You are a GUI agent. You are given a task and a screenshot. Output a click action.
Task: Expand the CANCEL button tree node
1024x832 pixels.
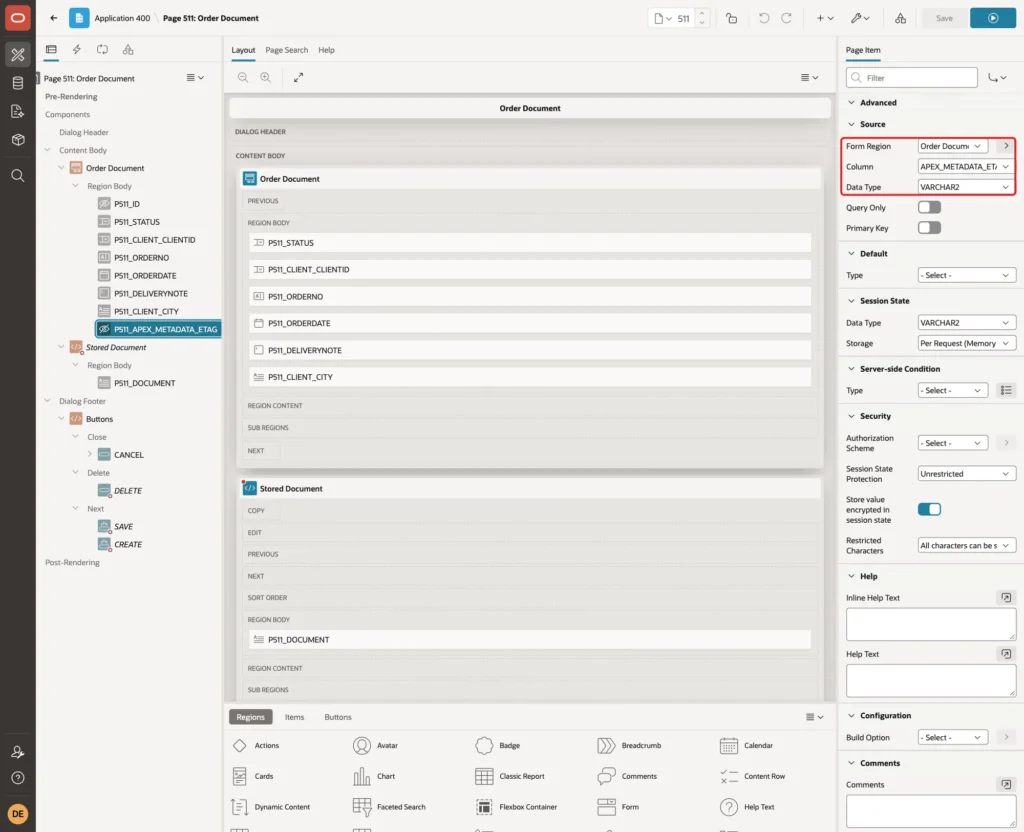tap(89, 455)
